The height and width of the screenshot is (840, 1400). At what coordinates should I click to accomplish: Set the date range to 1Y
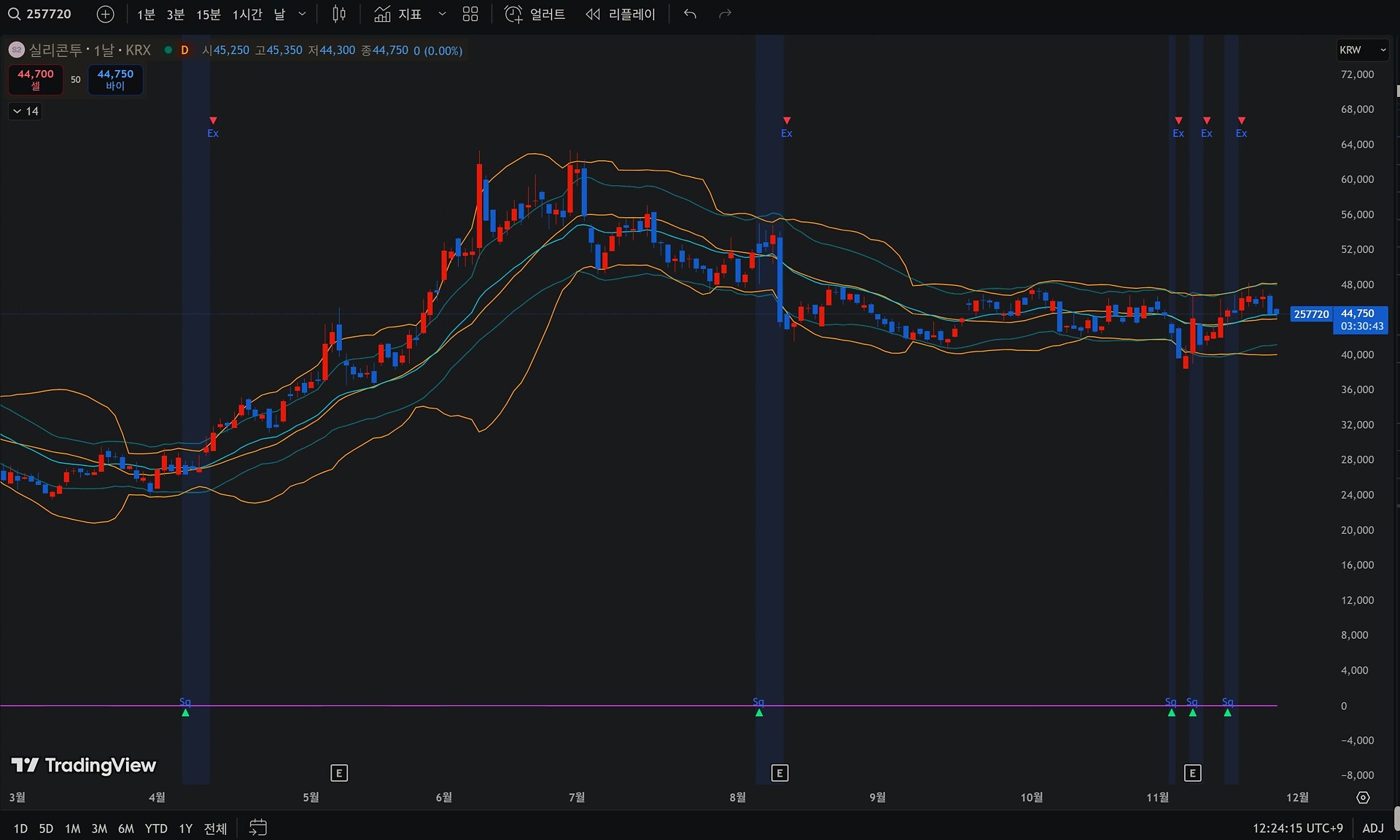pos(186,828)
